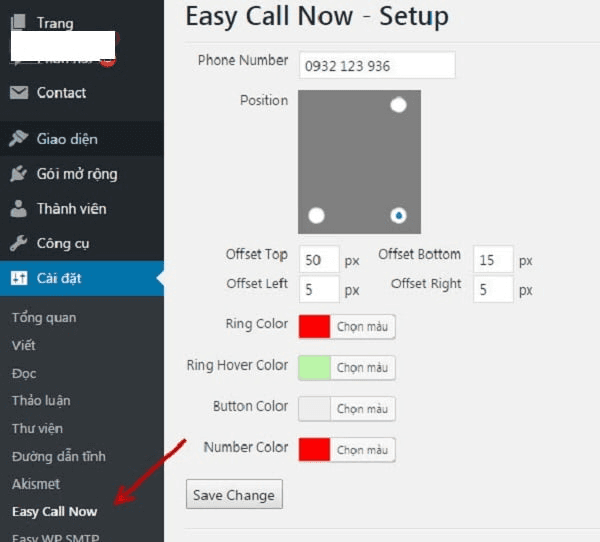This screenshot has height=542, width=600.
Task: Go to Đường dẫn tĩnh settings
Action: tap(59, 456)
